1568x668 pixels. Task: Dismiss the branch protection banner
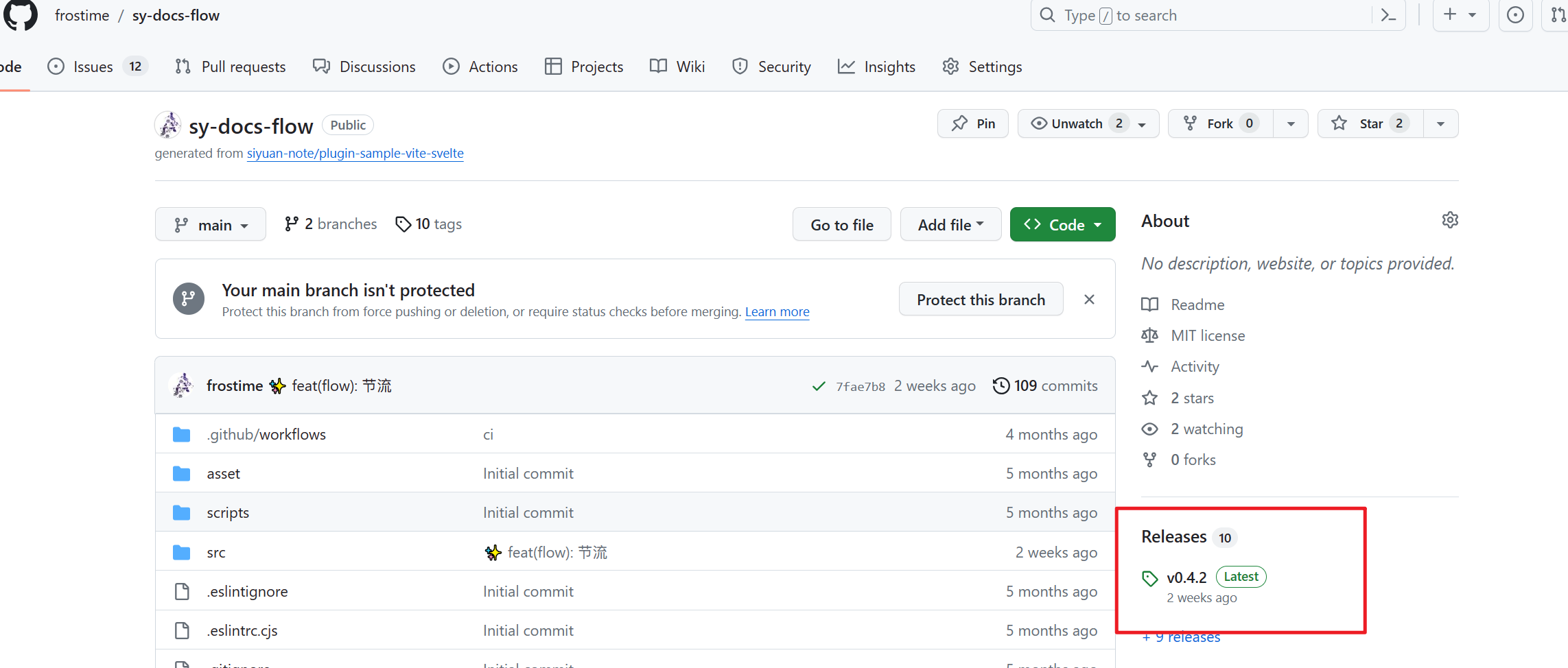tap(1089, 300)
